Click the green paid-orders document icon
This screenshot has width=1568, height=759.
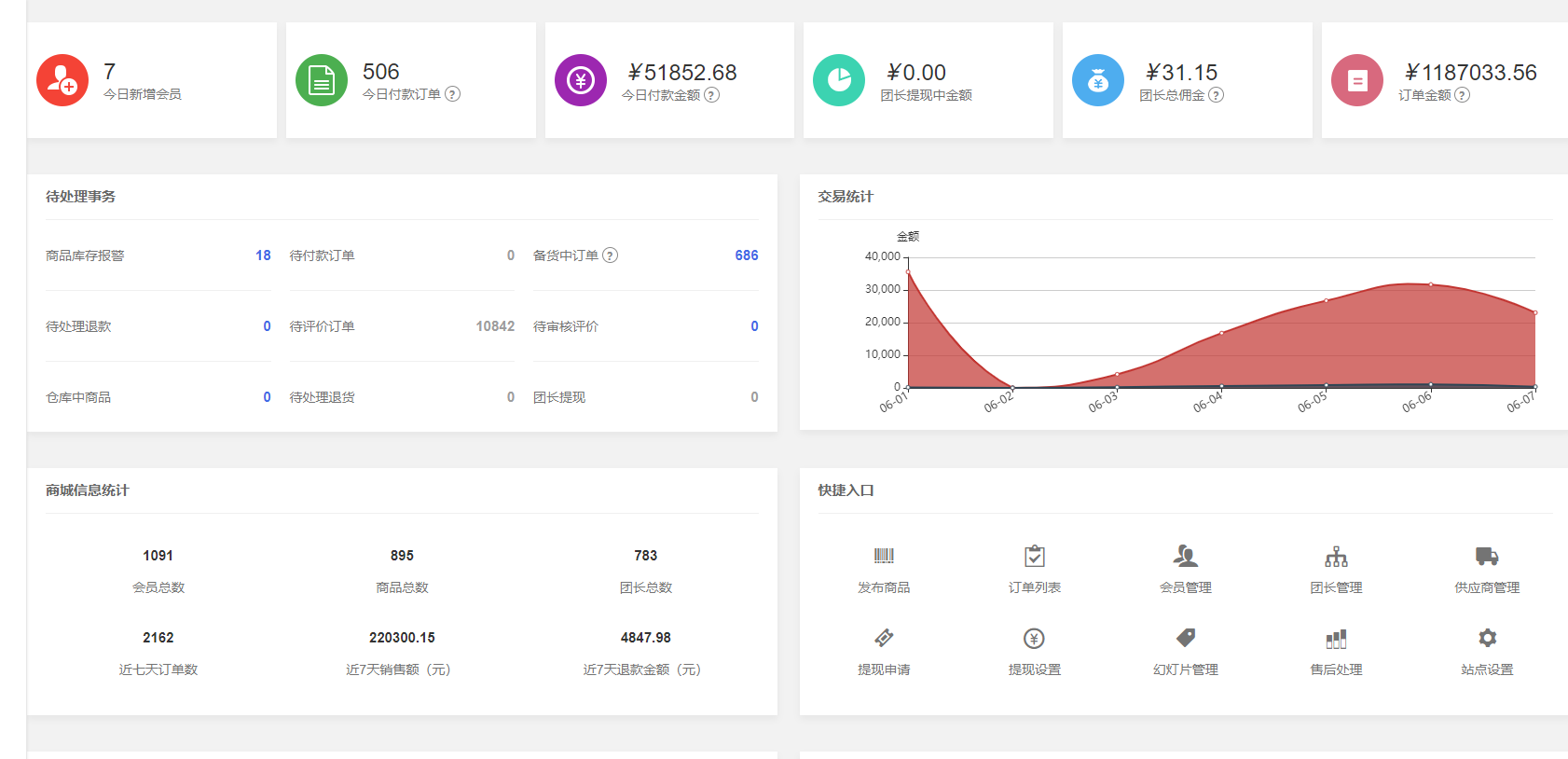[322, 80]
